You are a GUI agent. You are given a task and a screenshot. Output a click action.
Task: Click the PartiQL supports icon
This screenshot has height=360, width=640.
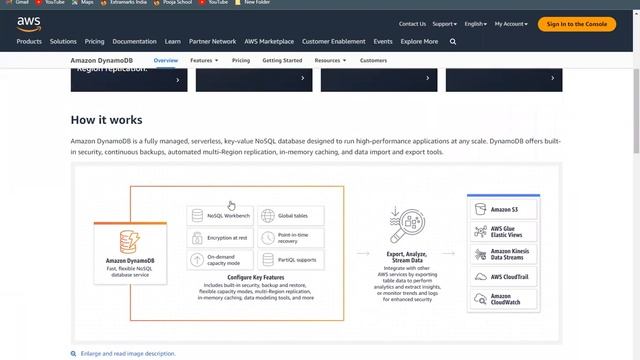[x=268, y=260]
